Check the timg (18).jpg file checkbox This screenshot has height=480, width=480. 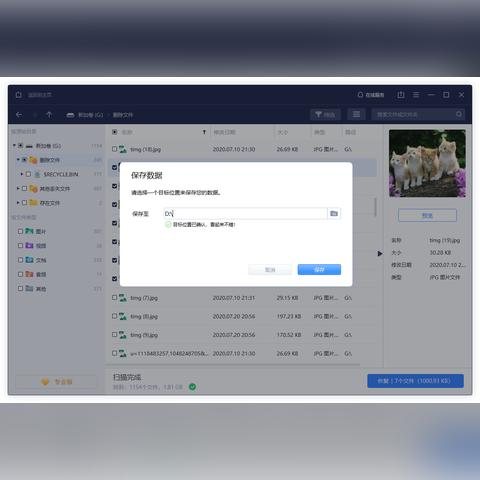tap(115, 149)
